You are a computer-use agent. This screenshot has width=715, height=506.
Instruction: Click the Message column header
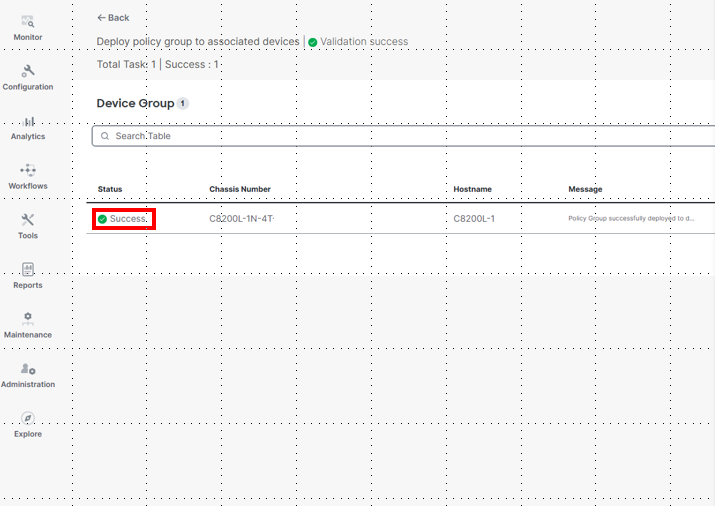tap(585, 189)
